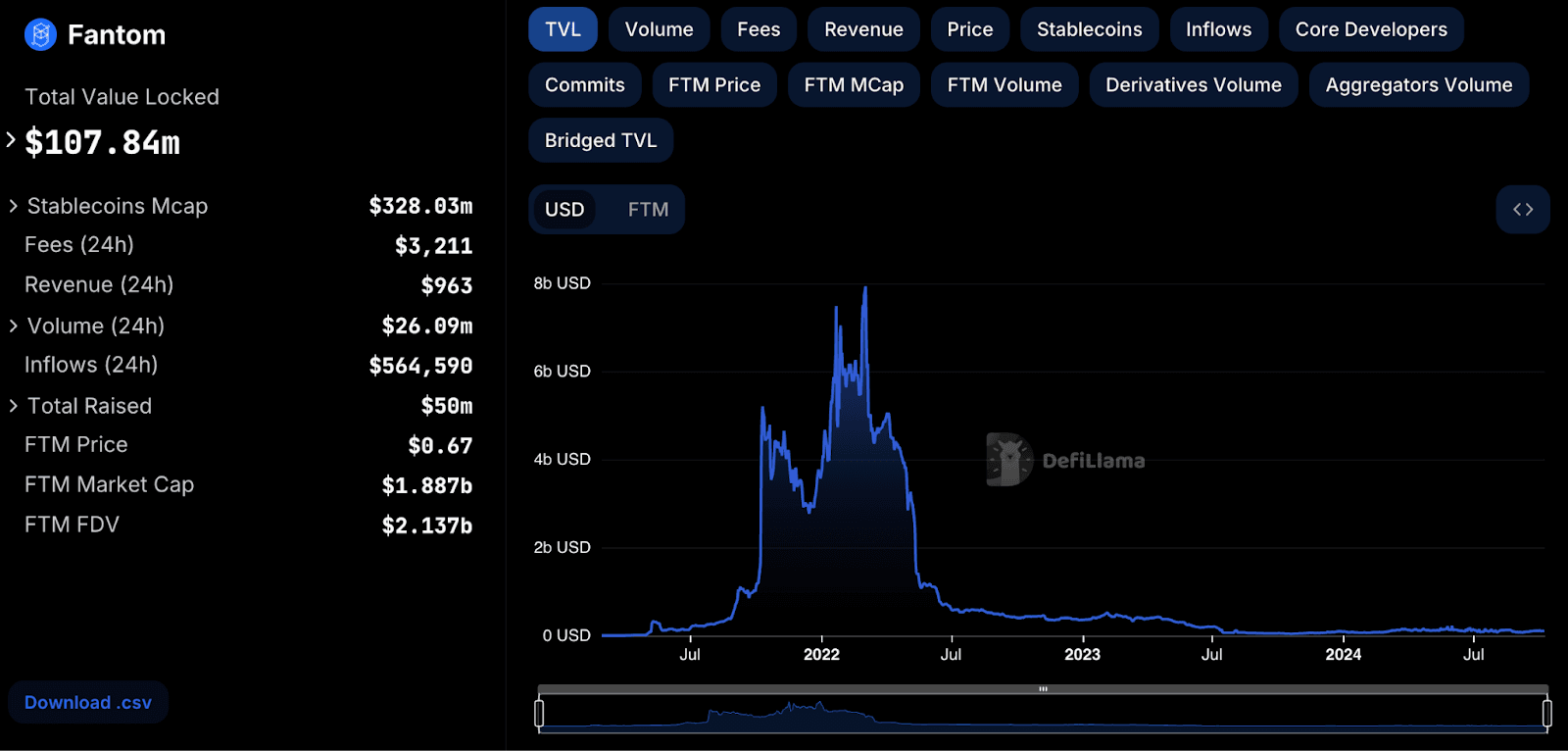Image resolution: width=1568 pixels, height=751 pixels.
Task: Open the embed chart code icon
Action: [x=1523, y=210]
